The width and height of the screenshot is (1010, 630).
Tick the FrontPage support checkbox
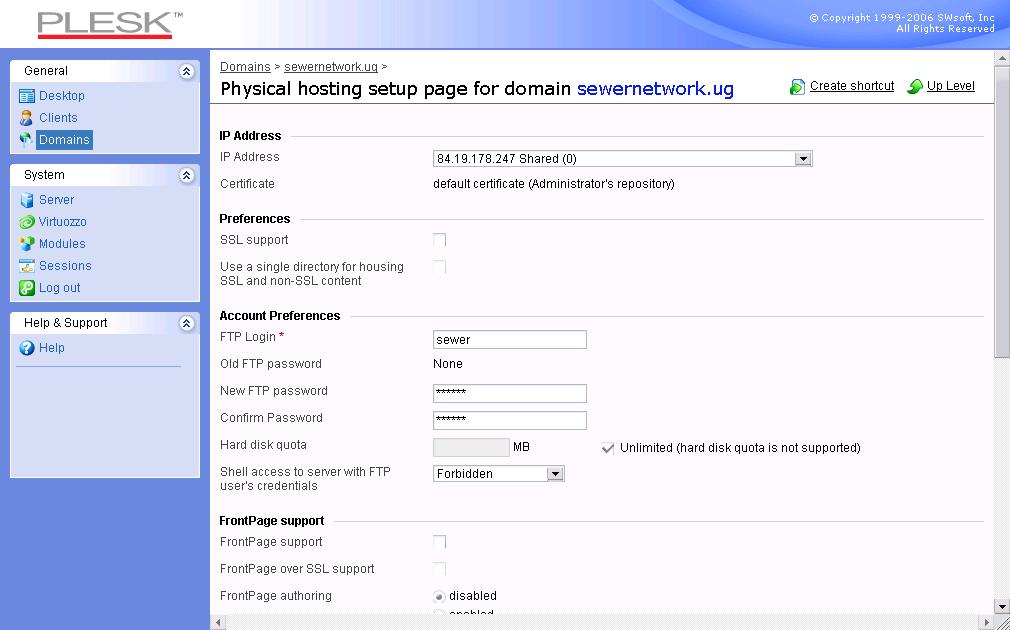(x=439, y=542)
